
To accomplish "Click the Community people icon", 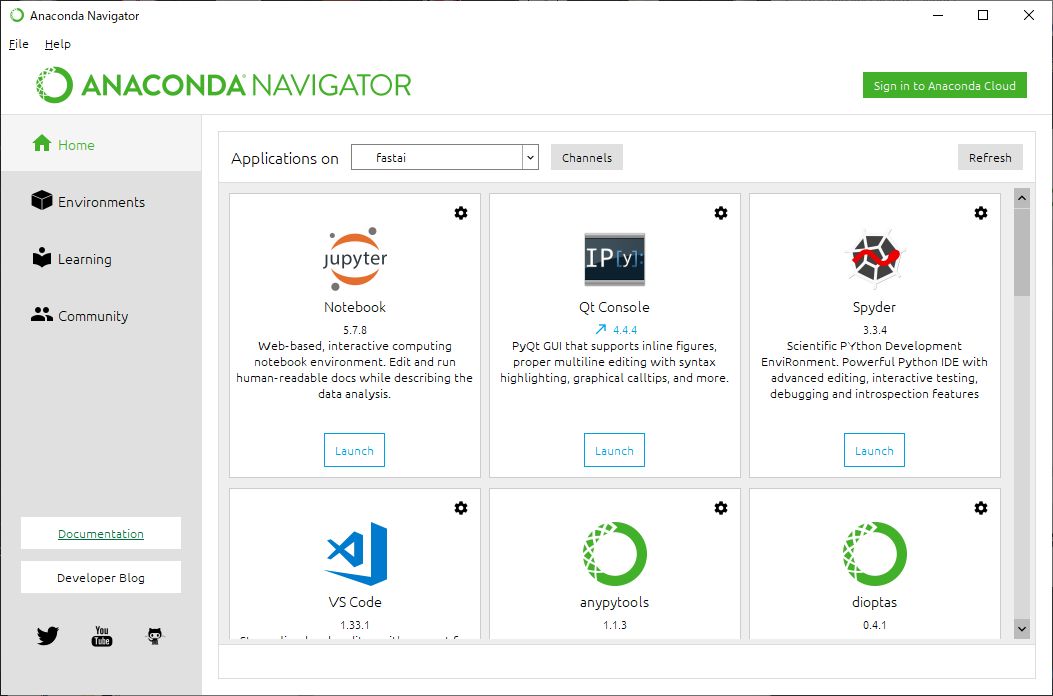I will [x=42, y=314].
